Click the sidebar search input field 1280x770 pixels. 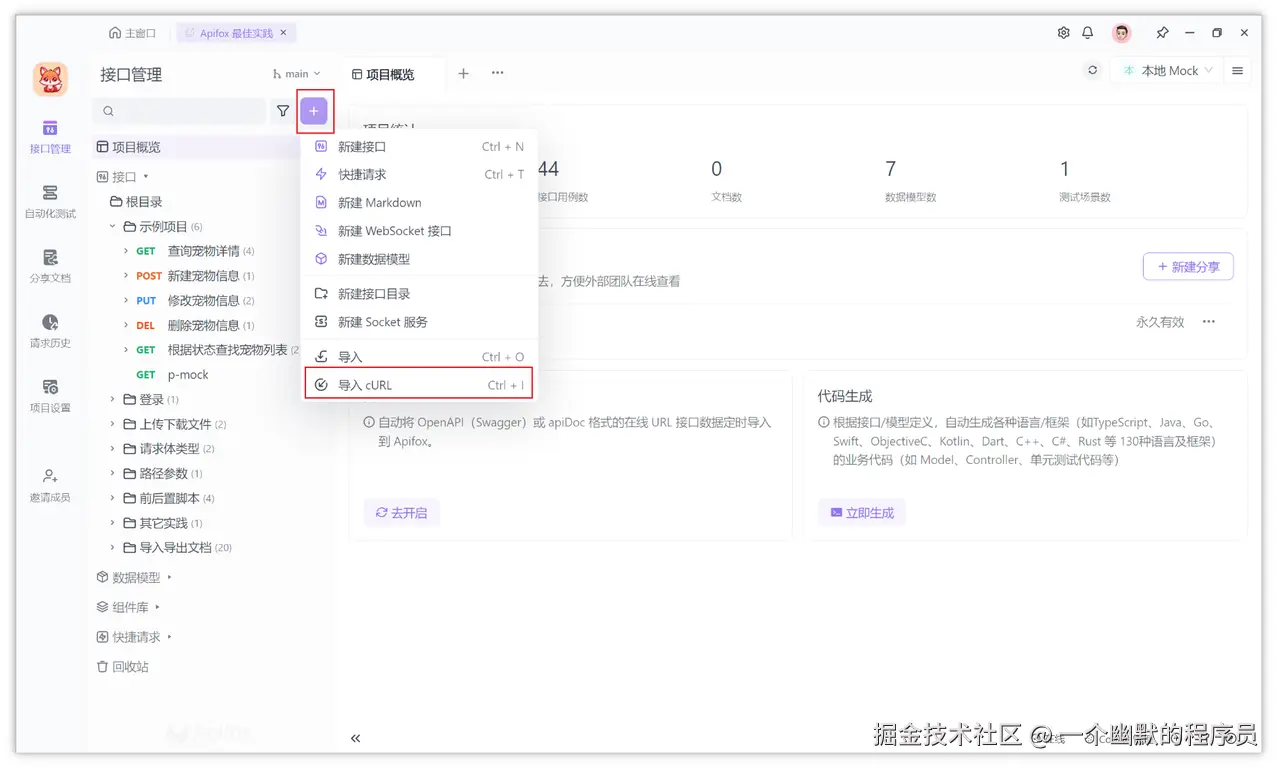tap(180, 111)
